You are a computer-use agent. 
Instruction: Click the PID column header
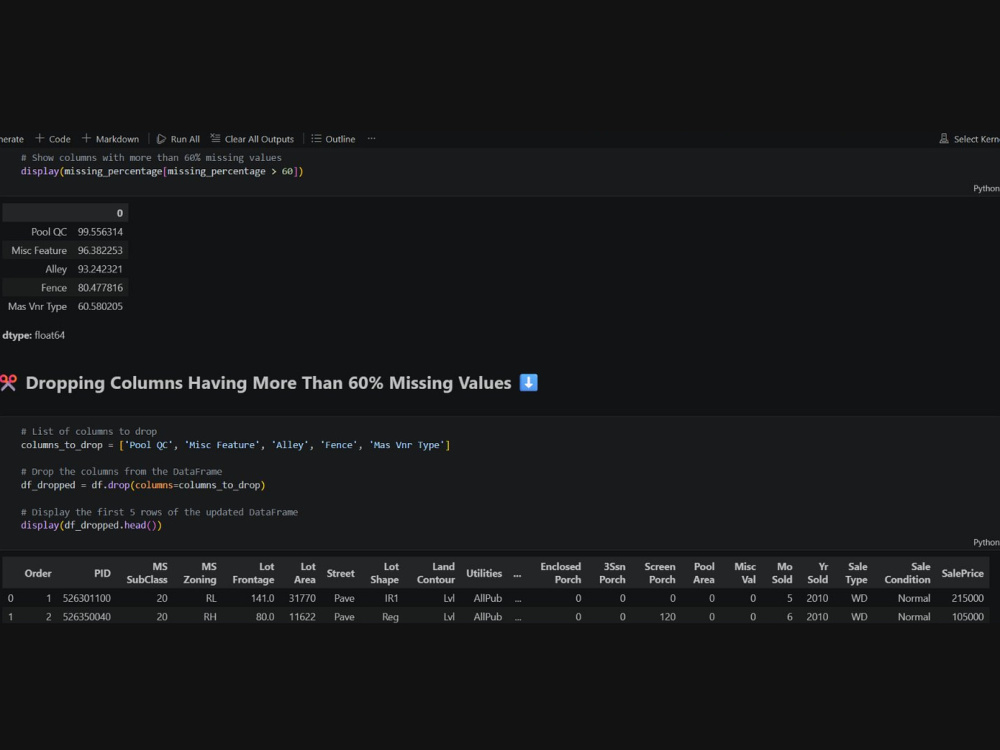[x=102, y=573]
